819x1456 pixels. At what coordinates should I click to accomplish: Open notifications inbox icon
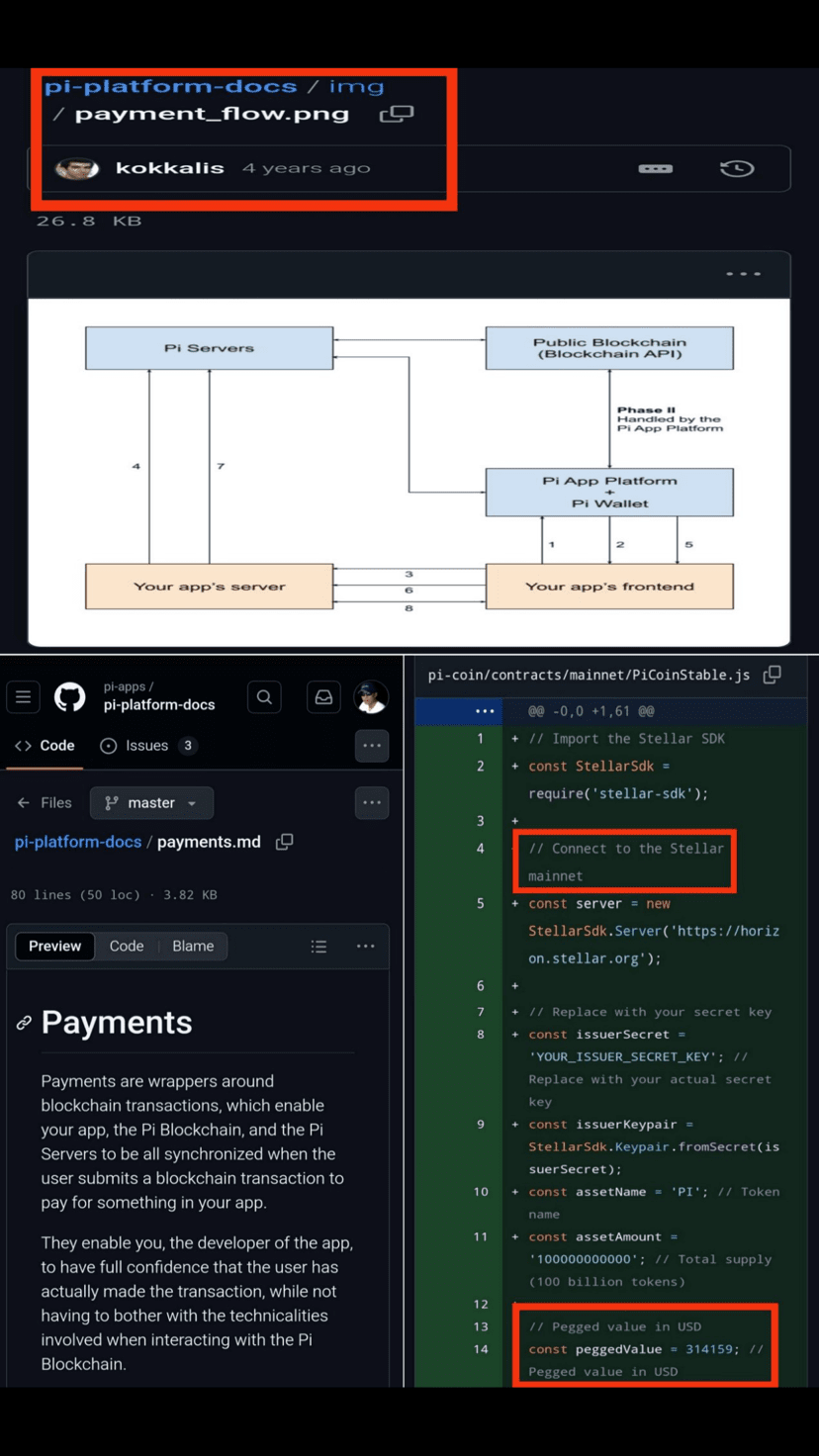click(323, 697)
